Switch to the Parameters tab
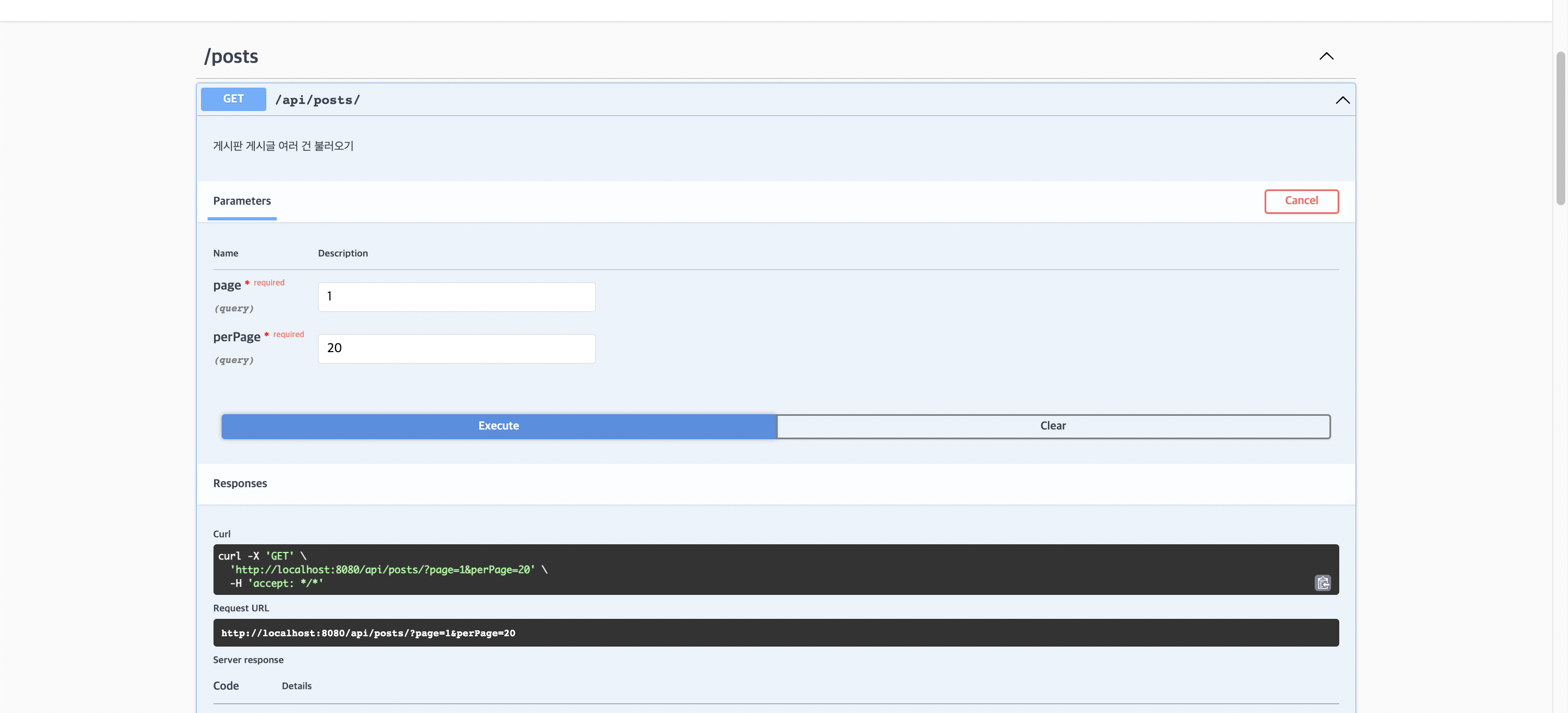The image size is (1568, 713). pos(242,201)
